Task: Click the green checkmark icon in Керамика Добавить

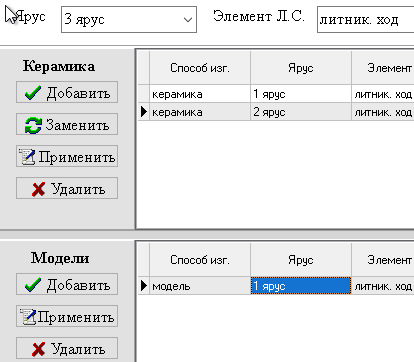Action: pyautogui.click(x=33, y=93)
